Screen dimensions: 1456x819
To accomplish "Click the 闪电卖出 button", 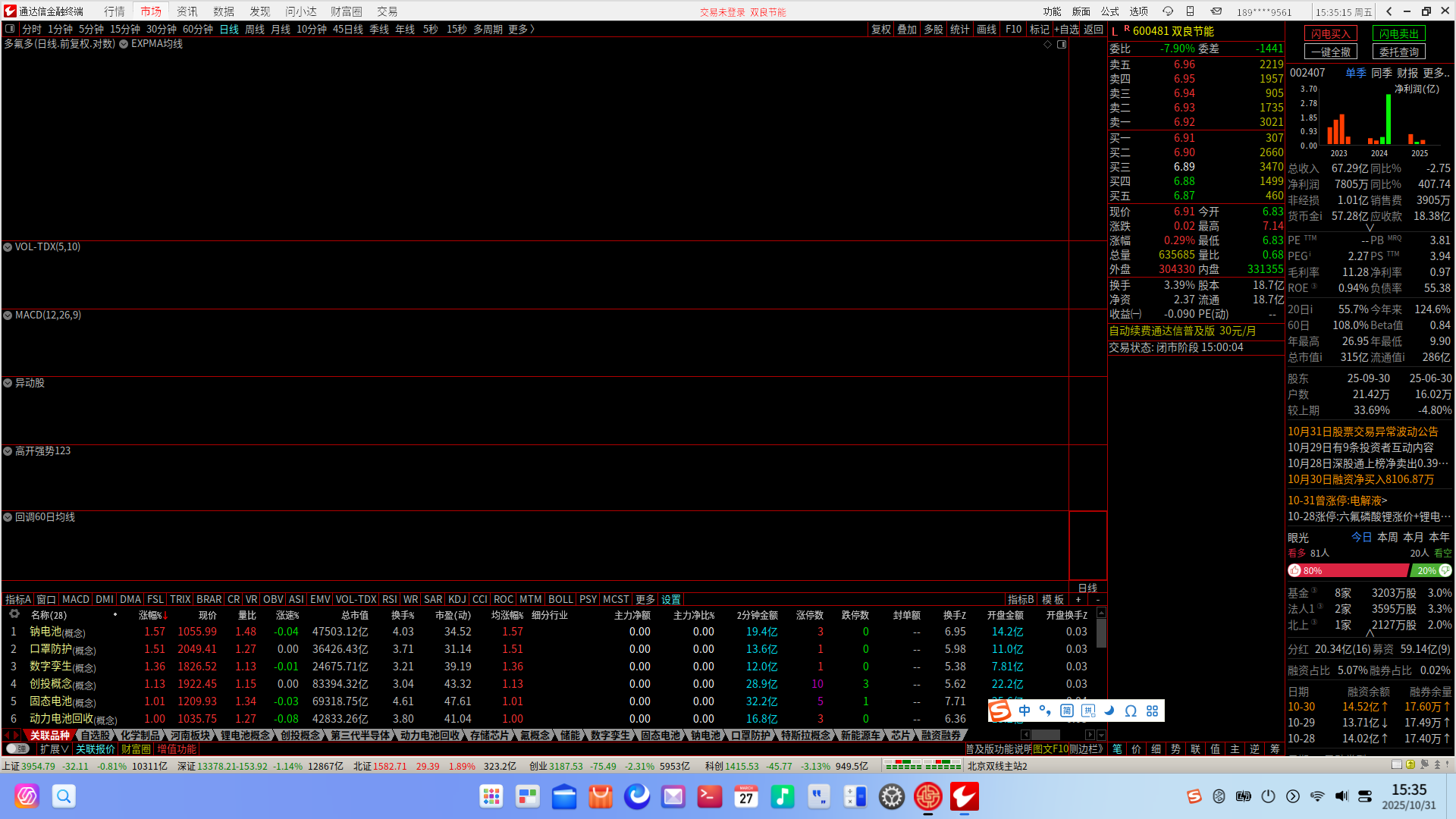I will point(1399,34).
